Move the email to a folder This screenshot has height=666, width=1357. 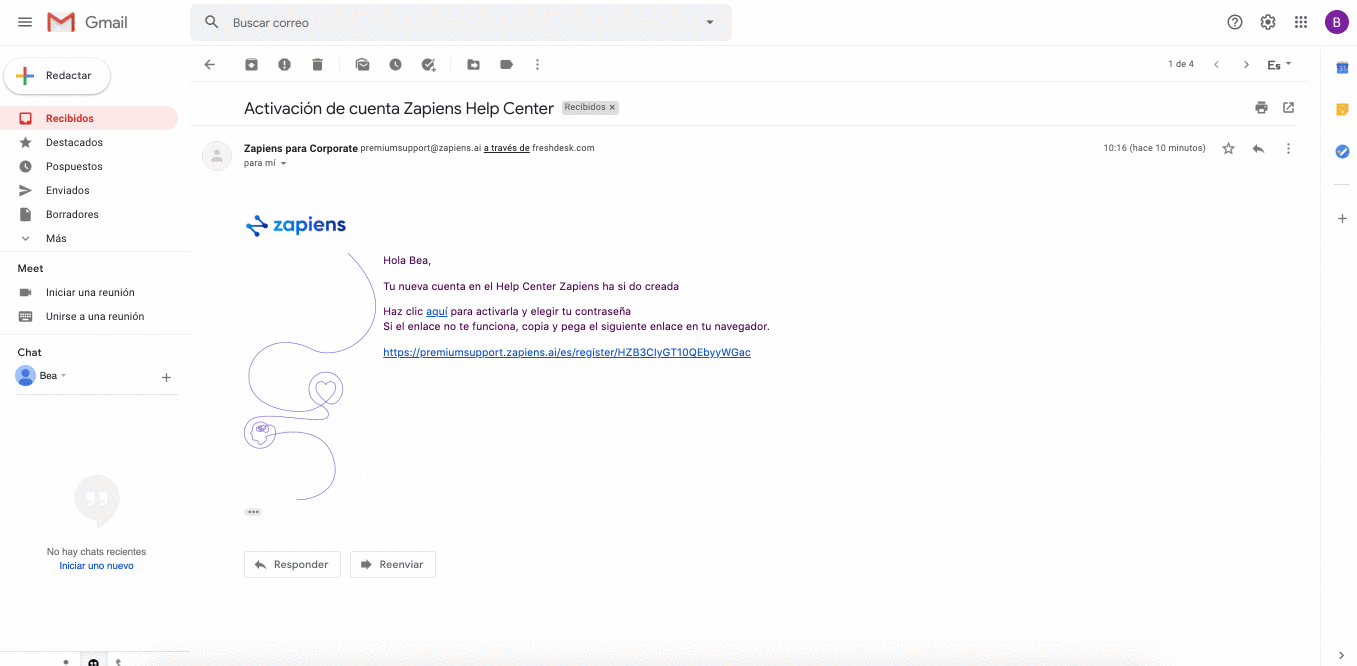tap(474, 64)
